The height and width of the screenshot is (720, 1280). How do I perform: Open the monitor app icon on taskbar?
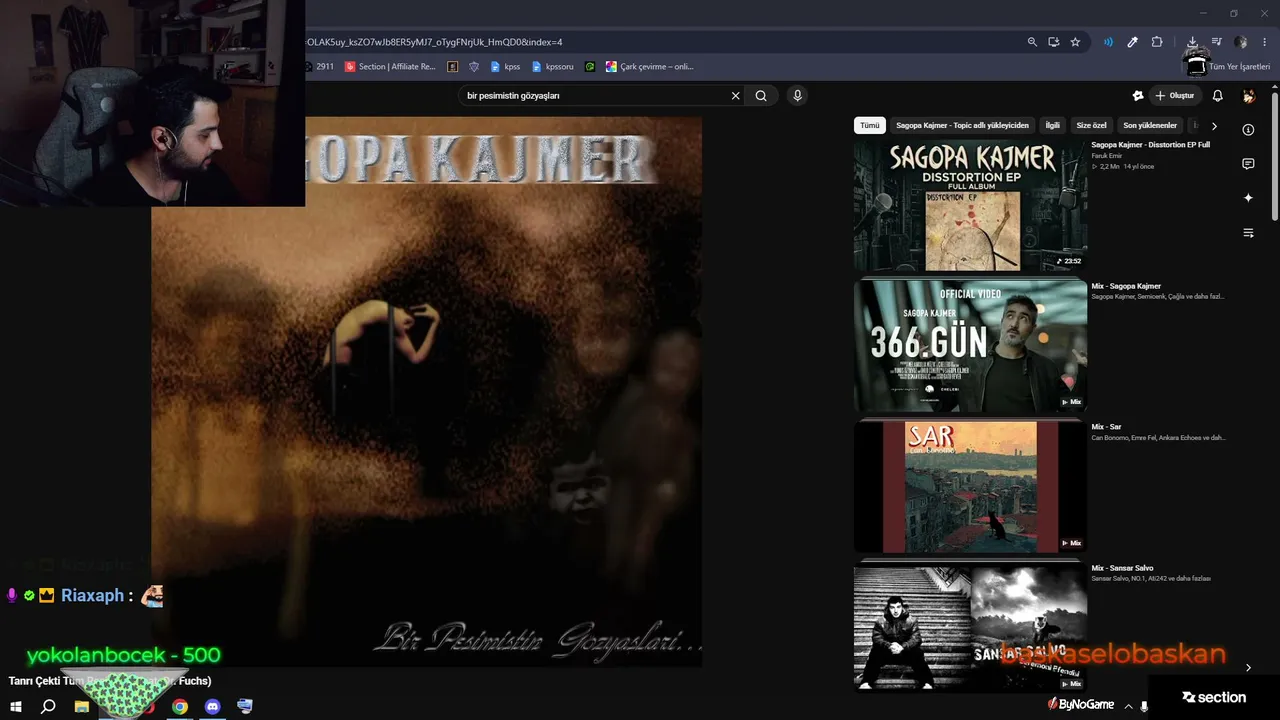coord(245,706)
